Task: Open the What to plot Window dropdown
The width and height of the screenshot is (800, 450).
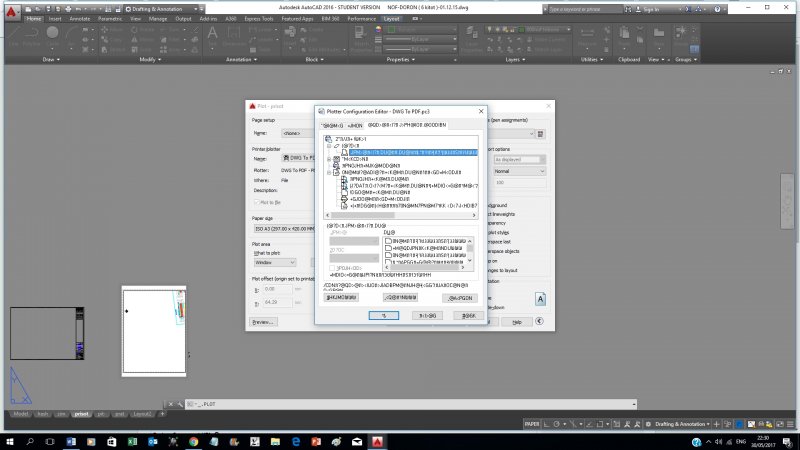Action: click(x=274, y=262)
